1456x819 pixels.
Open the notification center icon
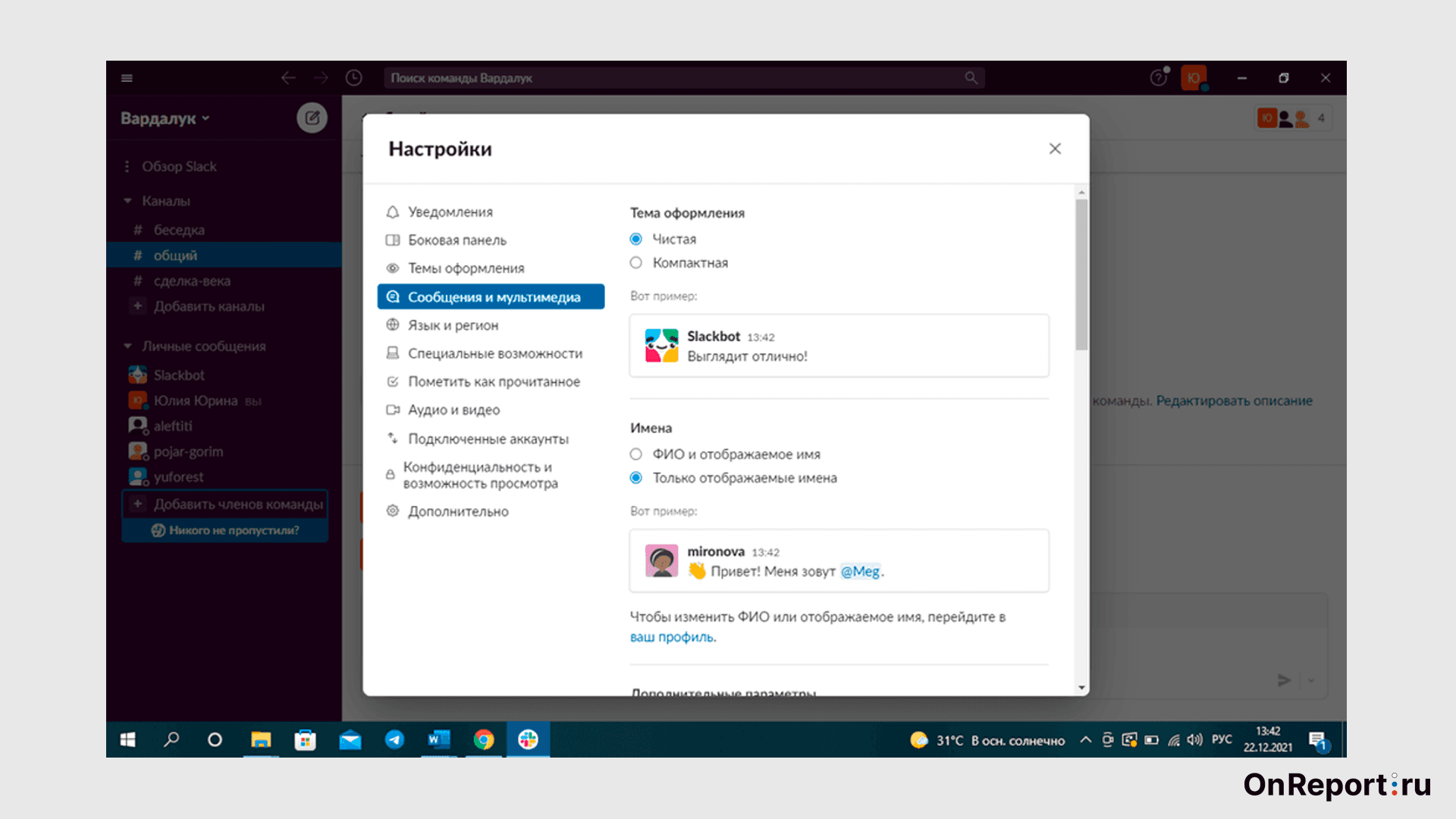coord(1318,740)
